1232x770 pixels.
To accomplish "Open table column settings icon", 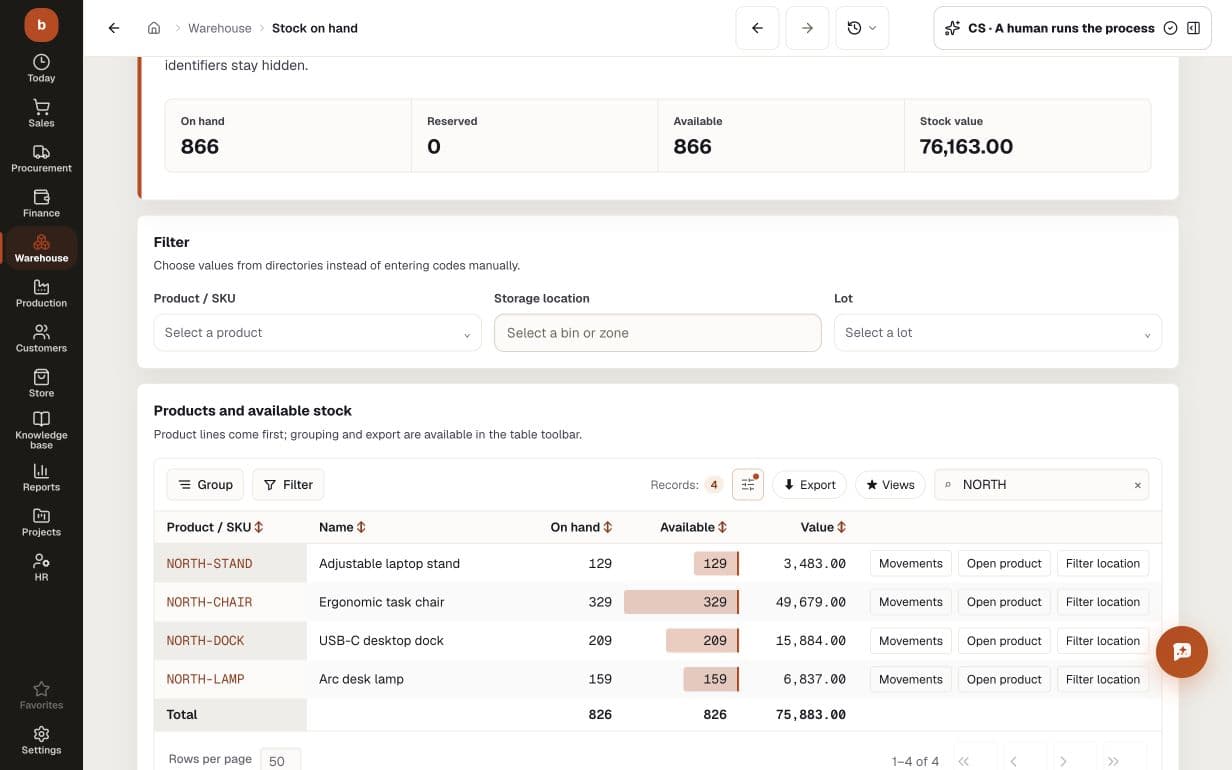I will pos(748,485).
